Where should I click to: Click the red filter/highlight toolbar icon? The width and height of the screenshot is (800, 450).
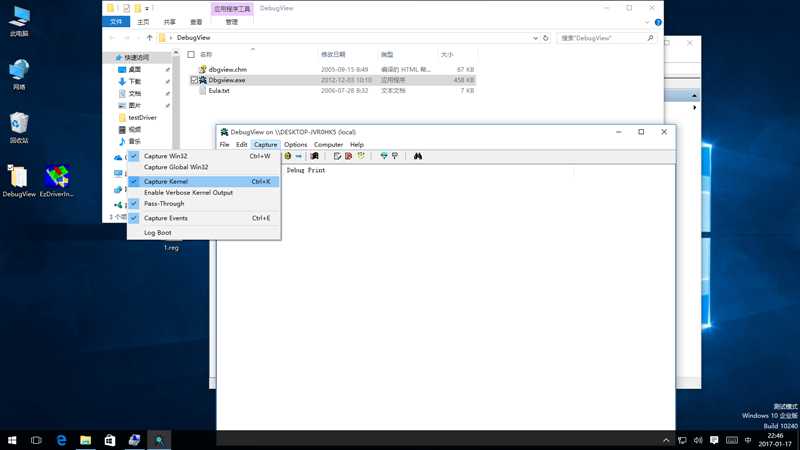pos(348,156)
